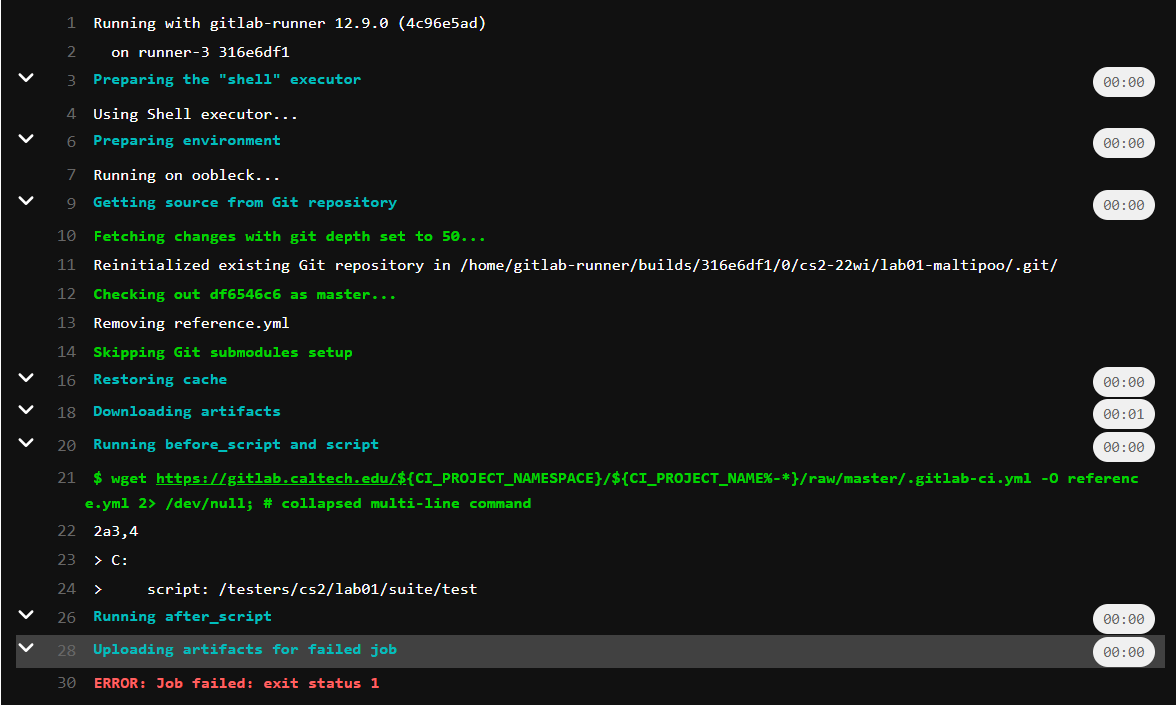
Task: Toggle the Downloading artifacts section chevron
Action: pyautogui.click(x=26, y=410)
